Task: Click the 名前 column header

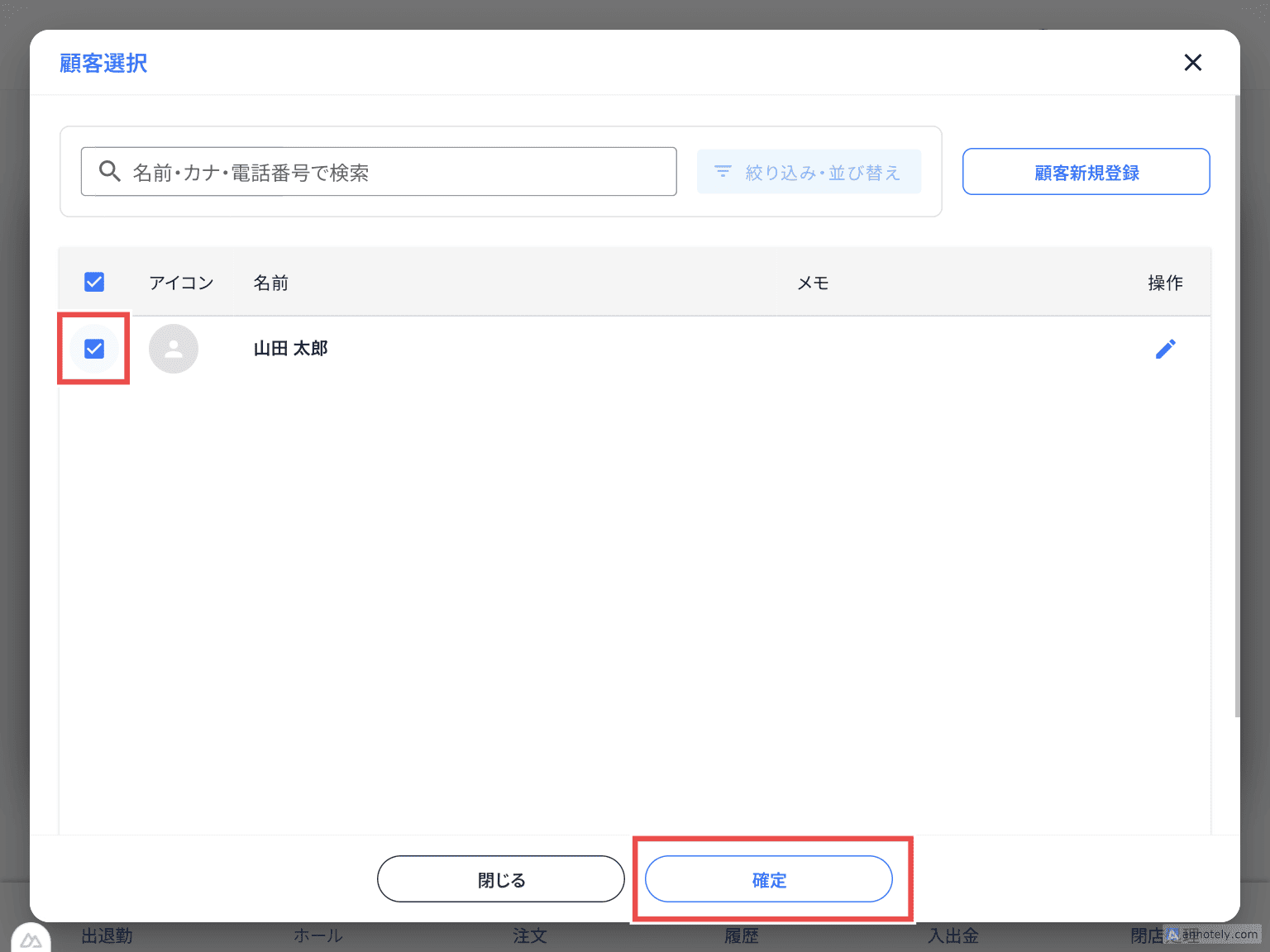Action: coord(270,283)
